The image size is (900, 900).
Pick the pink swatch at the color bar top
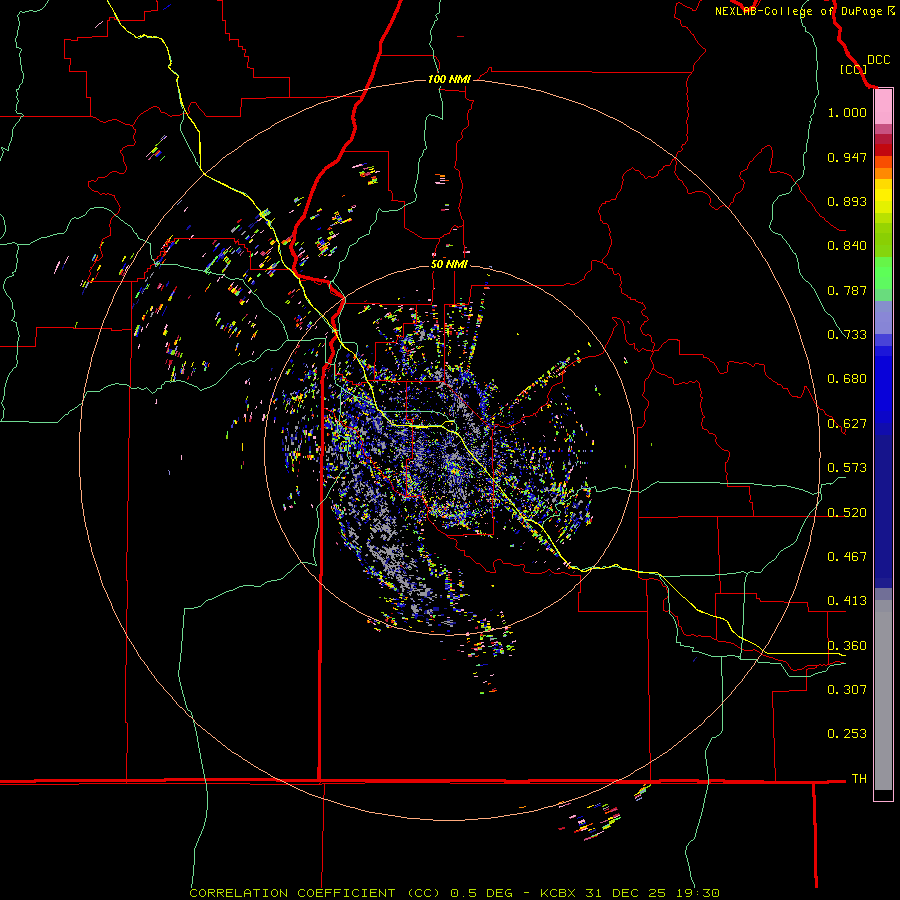pyautogui.click(x=883, y=107)
